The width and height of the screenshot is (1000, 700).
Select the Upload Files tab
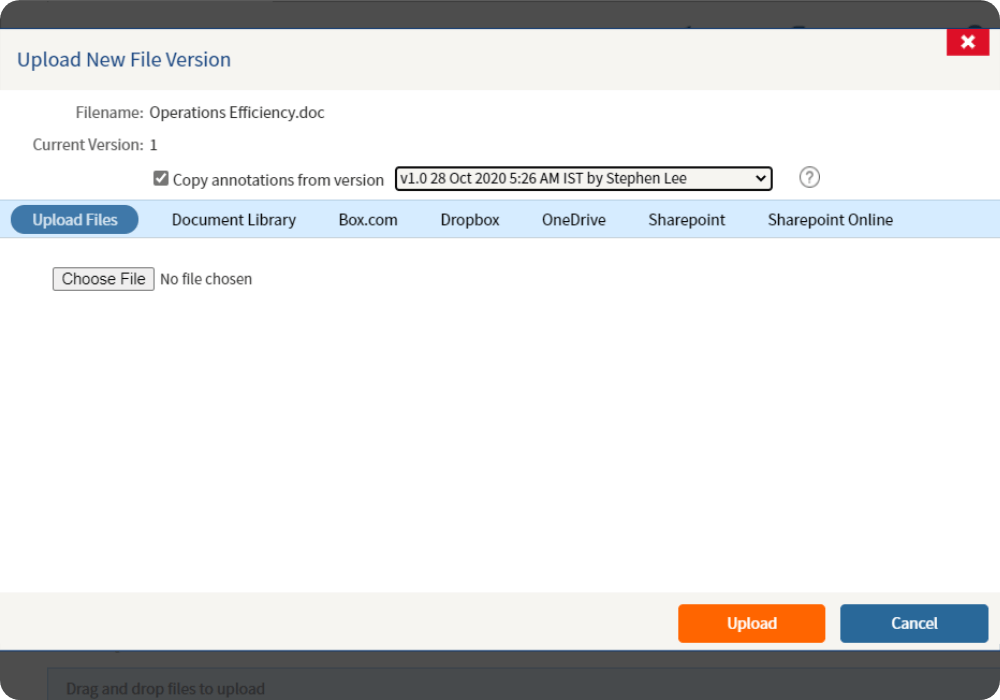75,220
